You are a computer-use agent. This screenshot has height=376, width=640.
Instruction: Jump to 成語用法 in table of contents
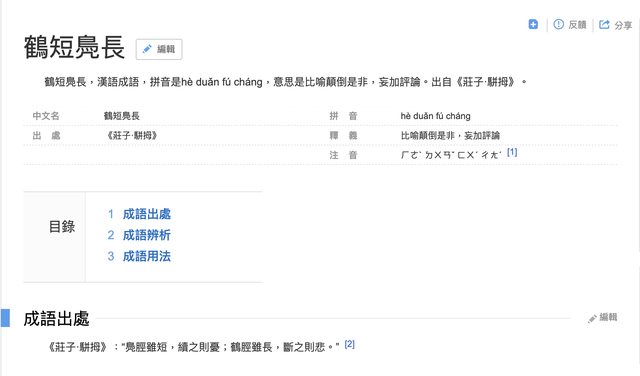pos(147,256)
